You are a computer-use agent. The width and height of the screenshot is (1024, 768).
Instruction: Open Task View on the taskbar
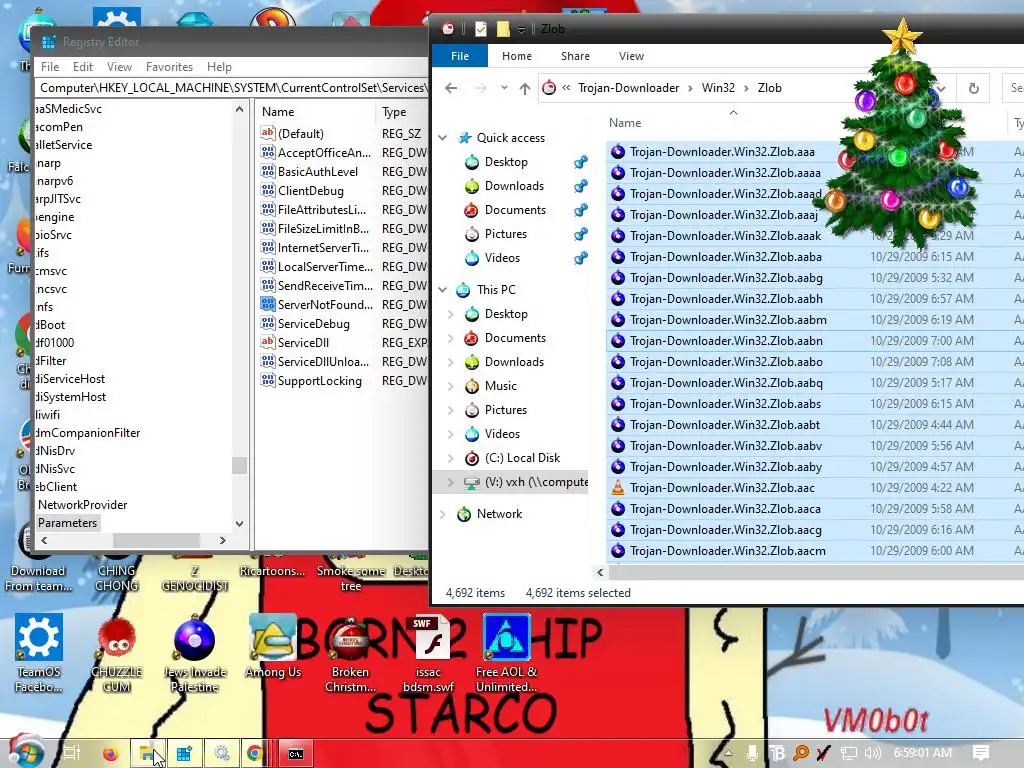click(71, 754)
